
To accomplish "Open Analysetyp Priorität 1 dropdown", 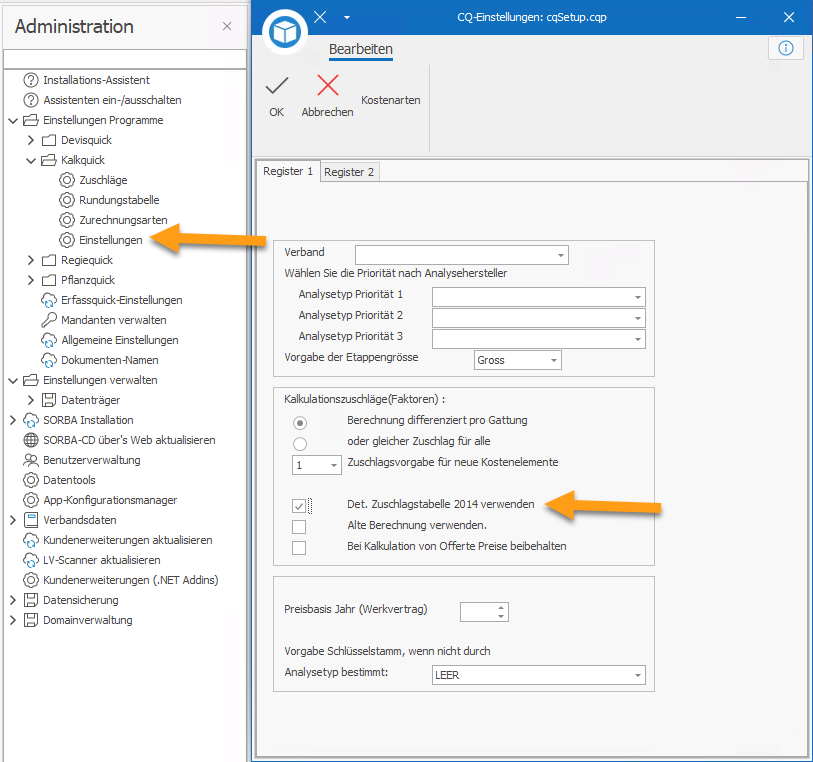I will (538, 297).
